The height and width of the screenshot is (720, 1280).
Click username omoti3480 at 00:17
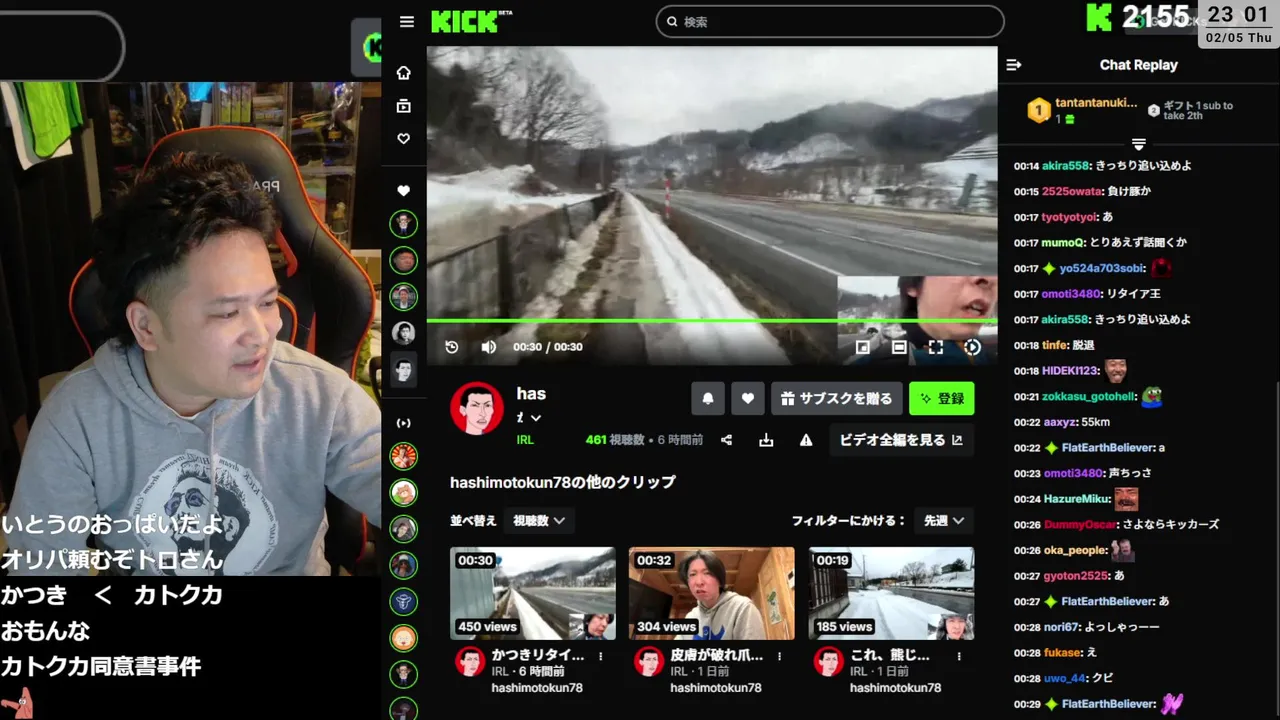[1071, 294]
